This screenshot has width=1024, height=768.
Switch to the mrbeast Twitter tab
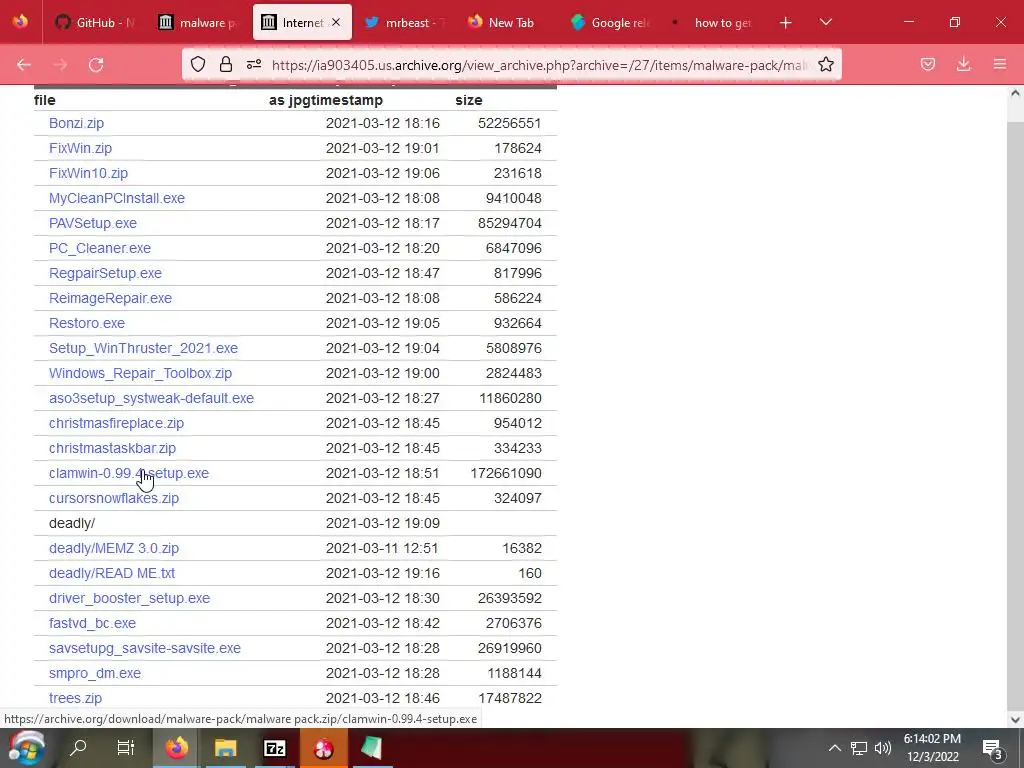(x=405, y=22)
